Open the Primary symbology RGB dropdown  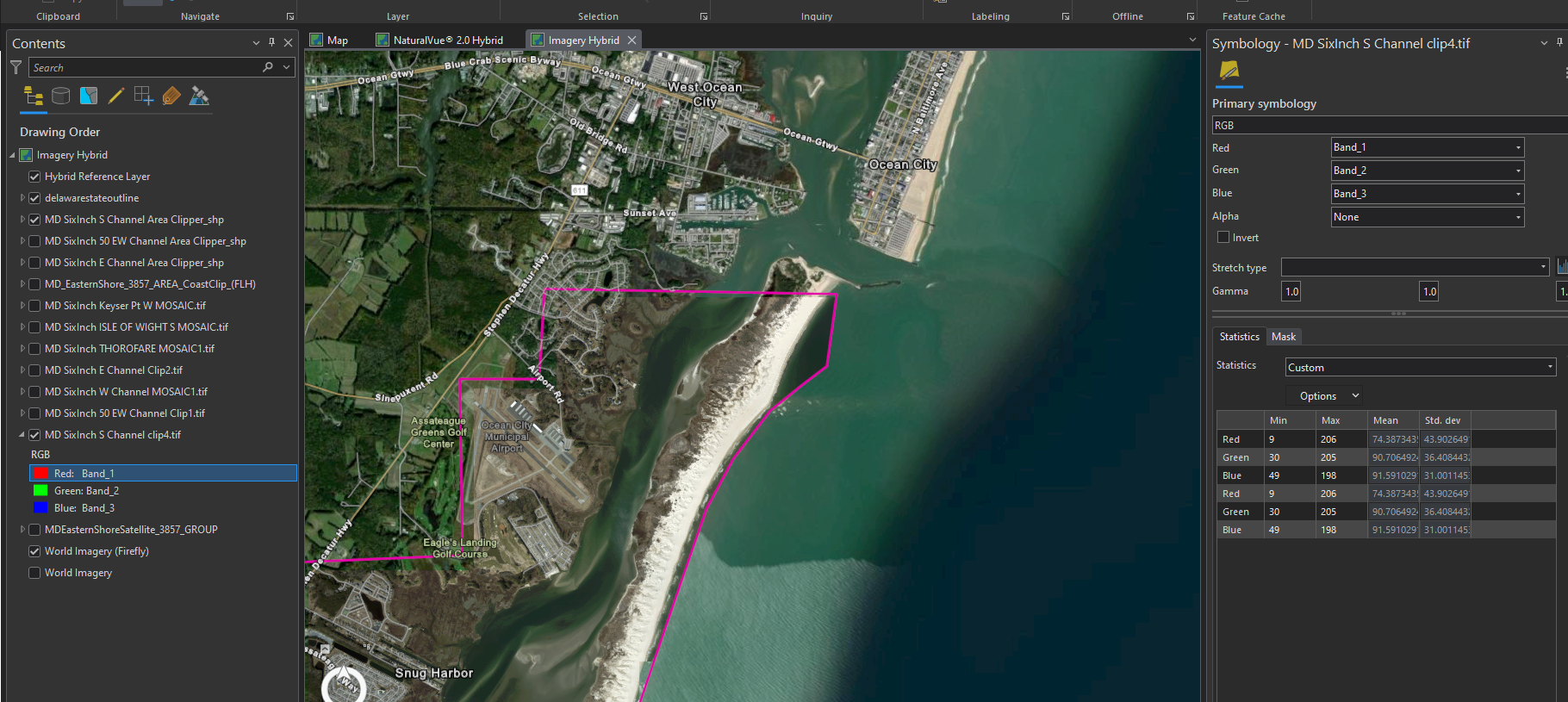[x=1390, y=125]
